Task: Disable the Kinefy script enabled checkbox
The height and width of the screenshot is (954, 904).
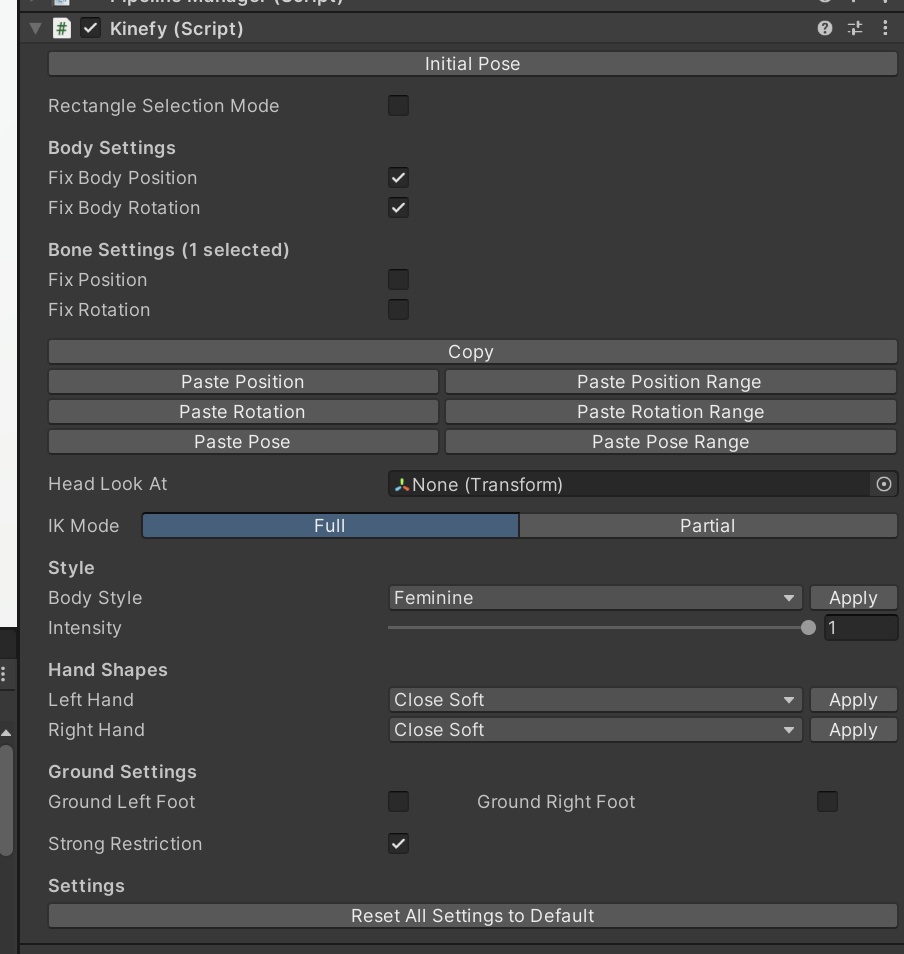Action: (x=91, y=28)
